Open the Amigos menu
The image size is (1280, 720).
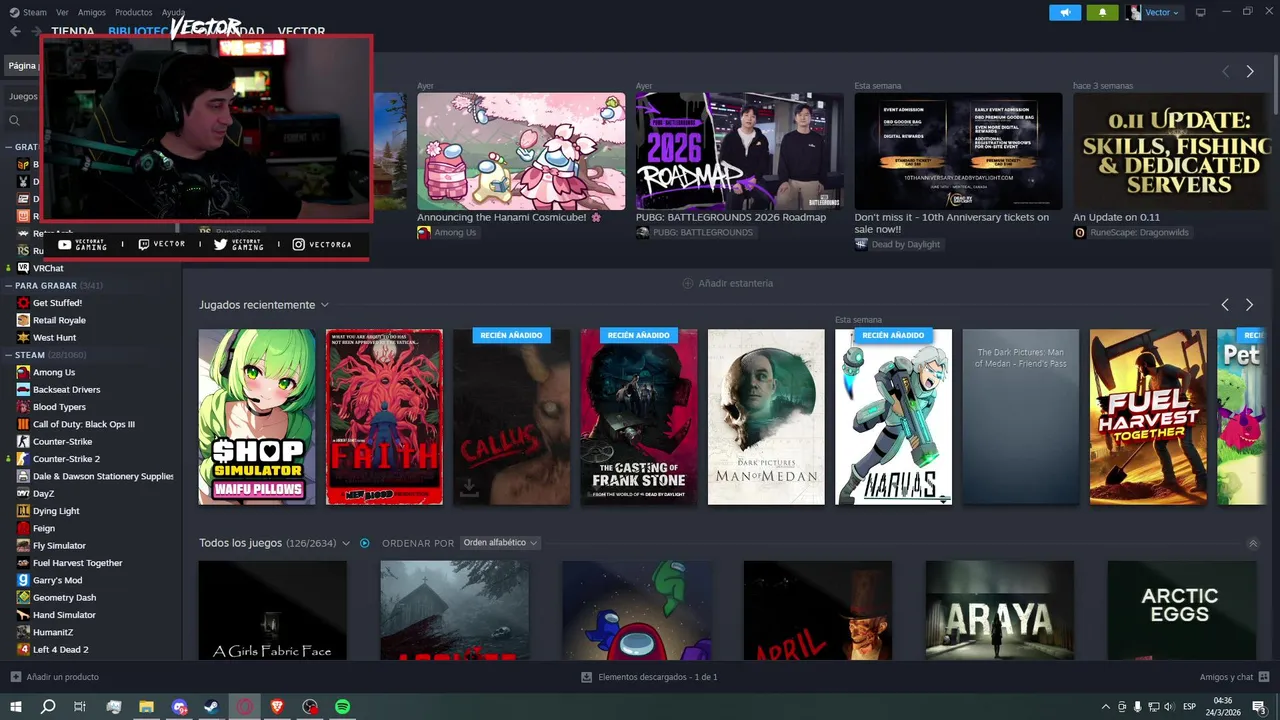click(x=91, y=12)
